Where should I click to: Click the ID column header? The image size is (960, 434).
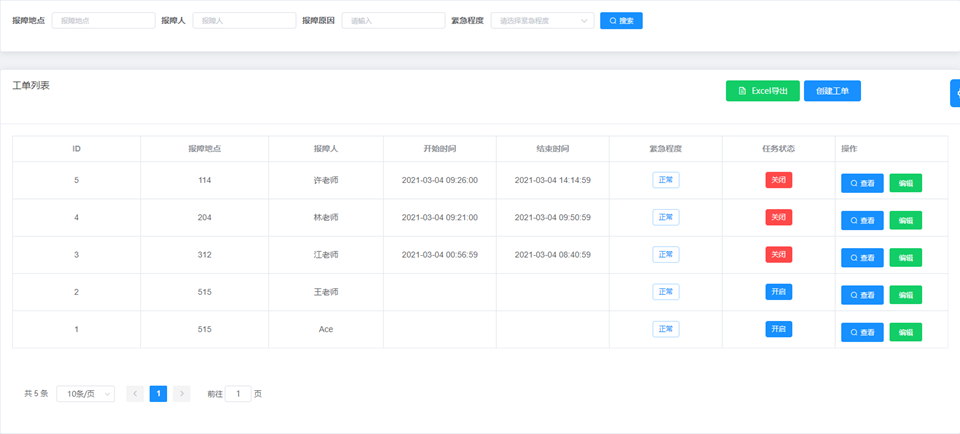77,149
